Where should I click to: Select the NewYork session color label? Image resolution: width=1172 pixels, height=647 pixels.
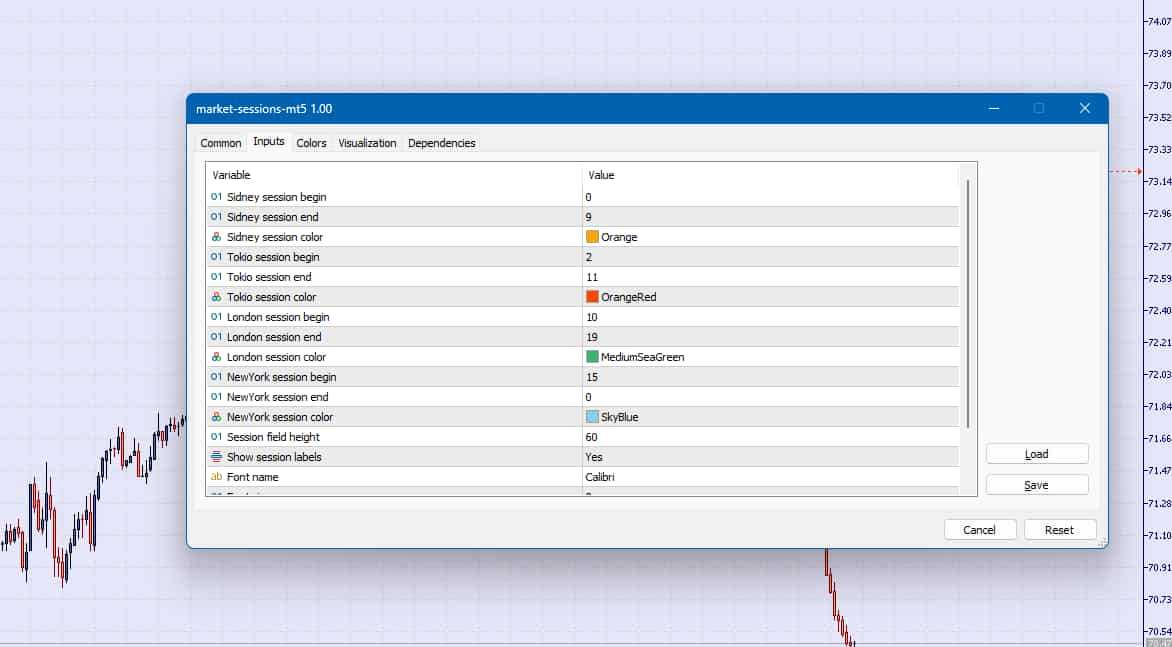click(280, 417)
